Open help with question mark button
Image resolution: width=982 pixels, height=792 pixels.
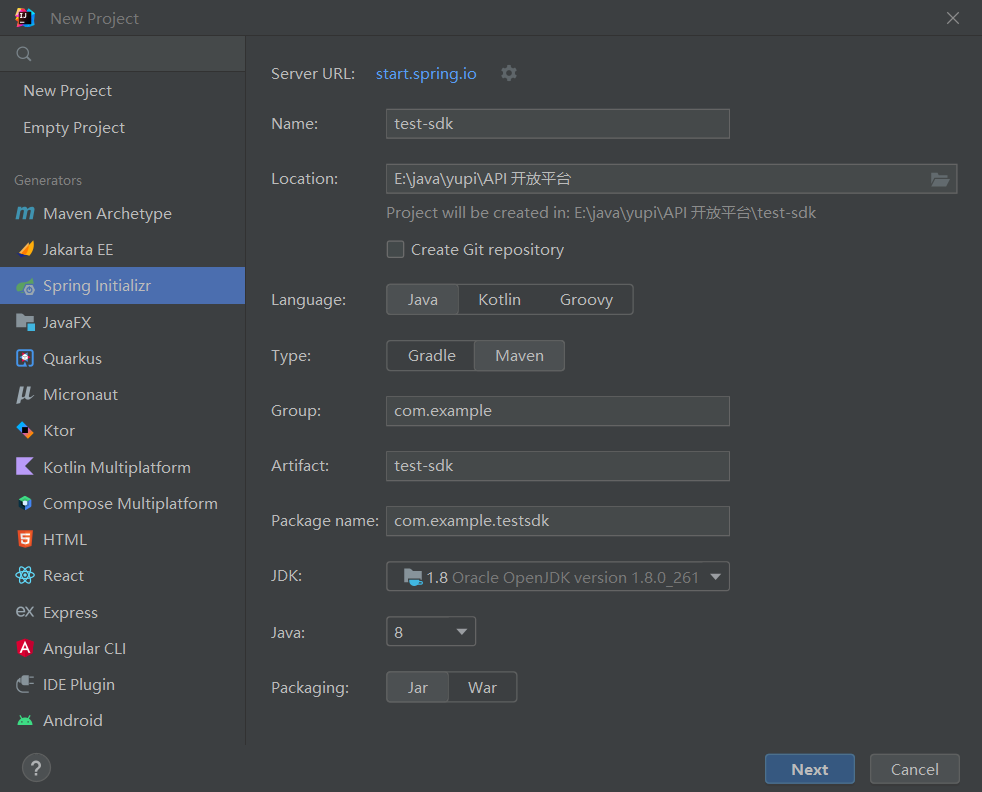[36, 768]
